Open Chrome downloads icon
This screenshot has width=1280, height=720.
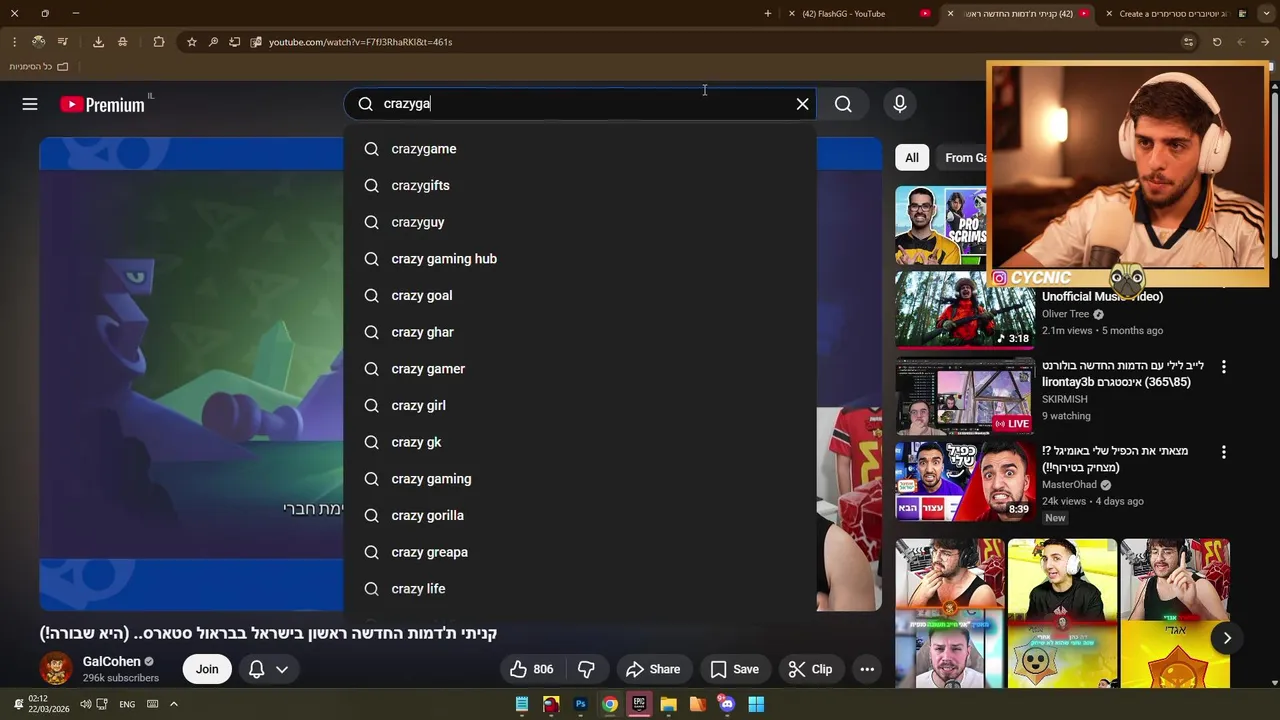[x=98, y=42]
